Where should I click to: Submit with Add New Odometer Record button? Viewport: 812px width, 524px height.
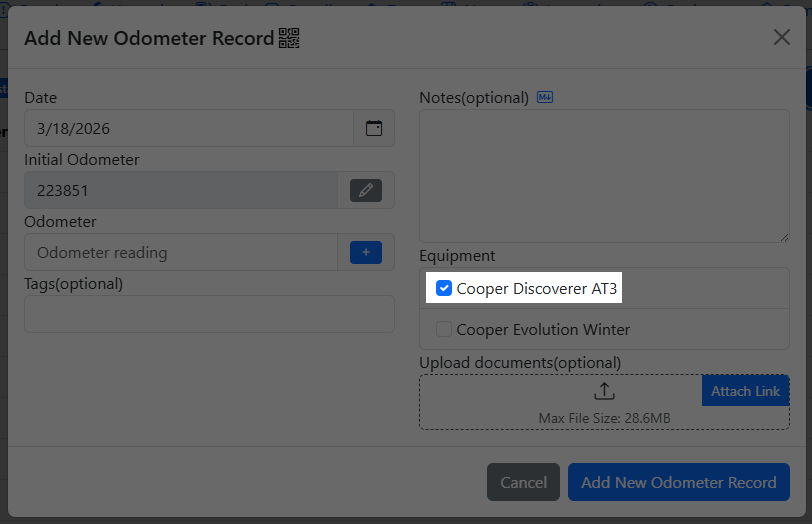click(678, 482)
